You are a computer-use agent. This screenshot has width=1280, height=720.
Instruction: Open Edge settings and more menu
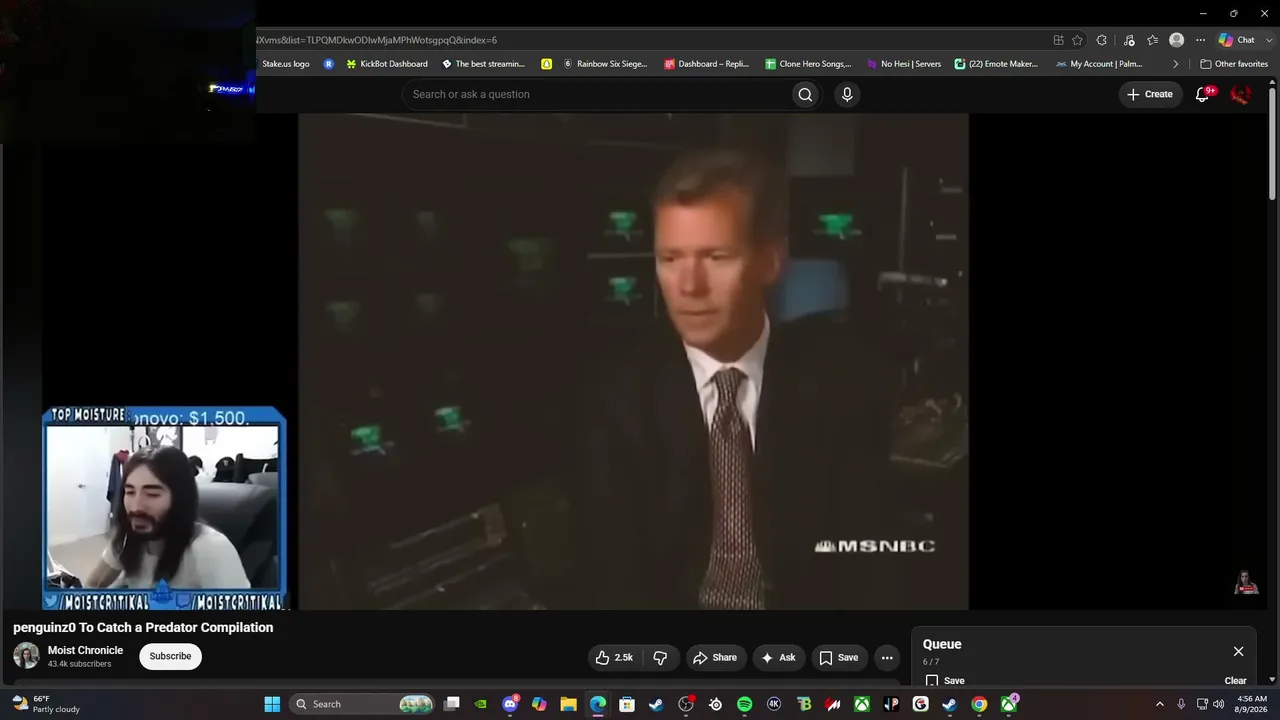(x=1200, y=40)
